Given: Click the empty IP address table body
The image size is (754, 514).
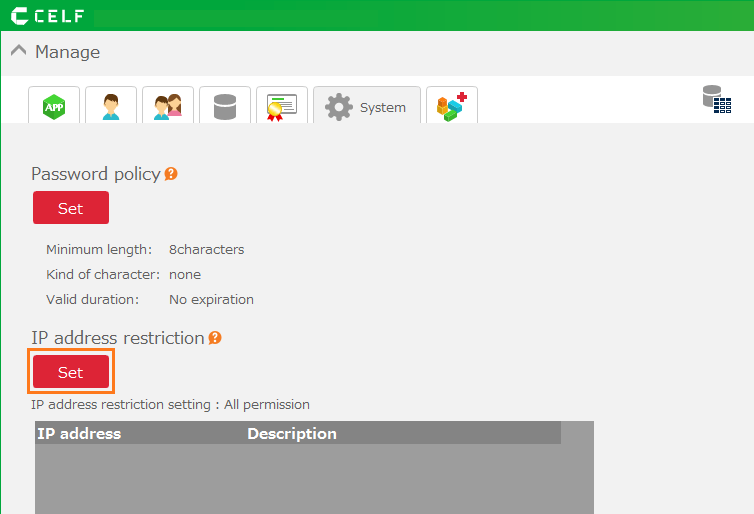Looking at the screenshot, I should tap(298, 478).
